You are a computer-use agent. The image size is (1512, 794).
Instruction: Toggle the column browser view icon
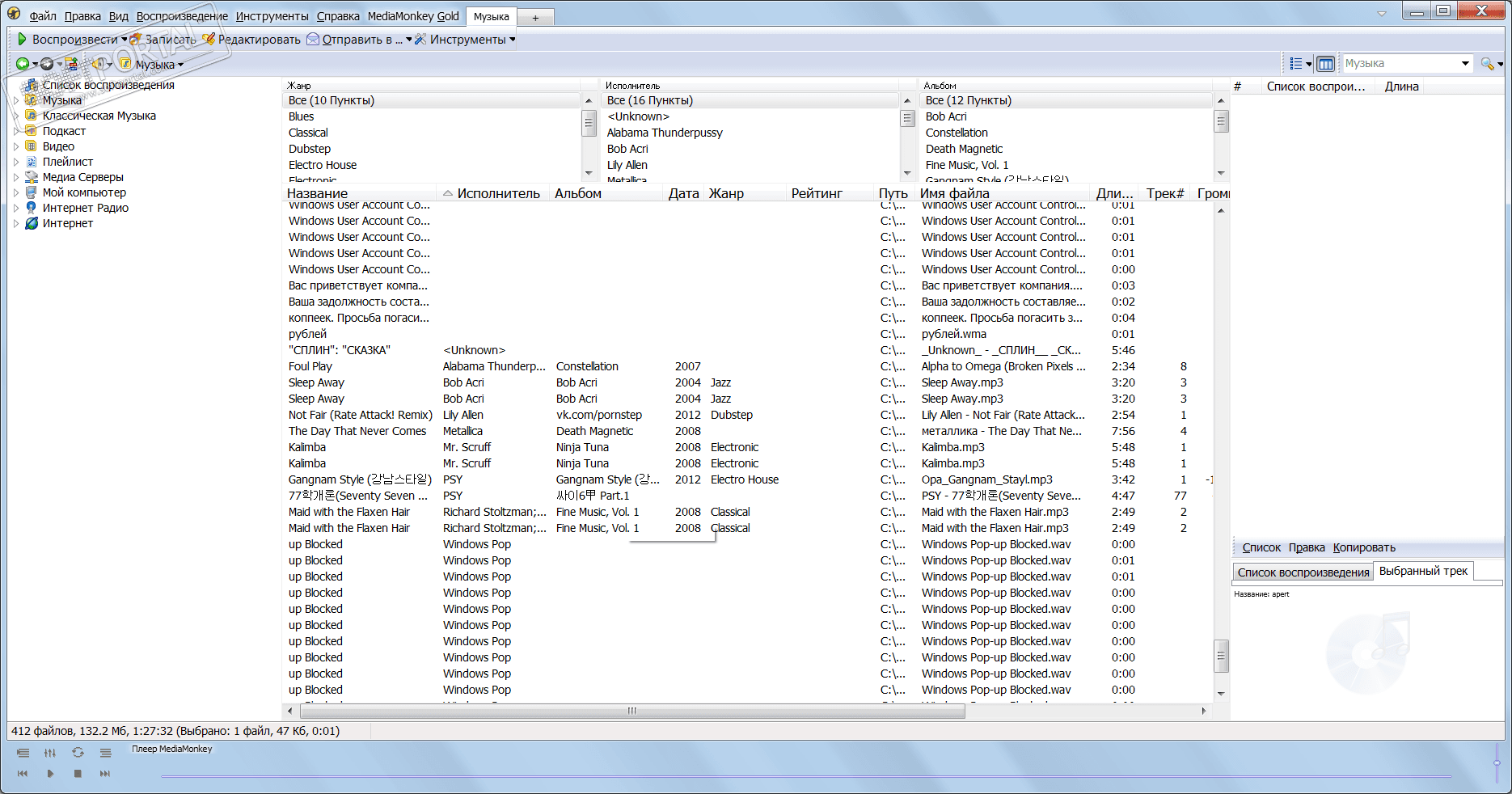1325,64
